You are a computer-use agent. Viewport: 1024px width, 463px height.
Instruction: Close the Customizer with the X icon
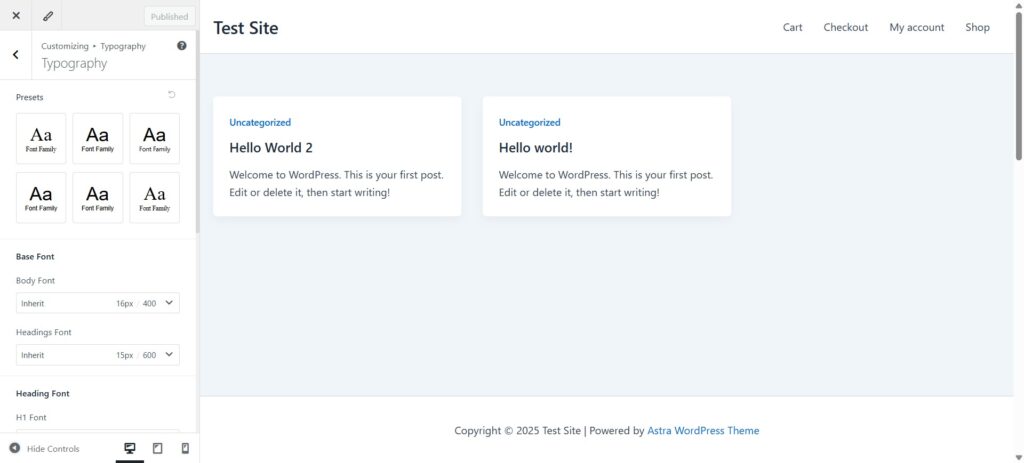(16, 16)
